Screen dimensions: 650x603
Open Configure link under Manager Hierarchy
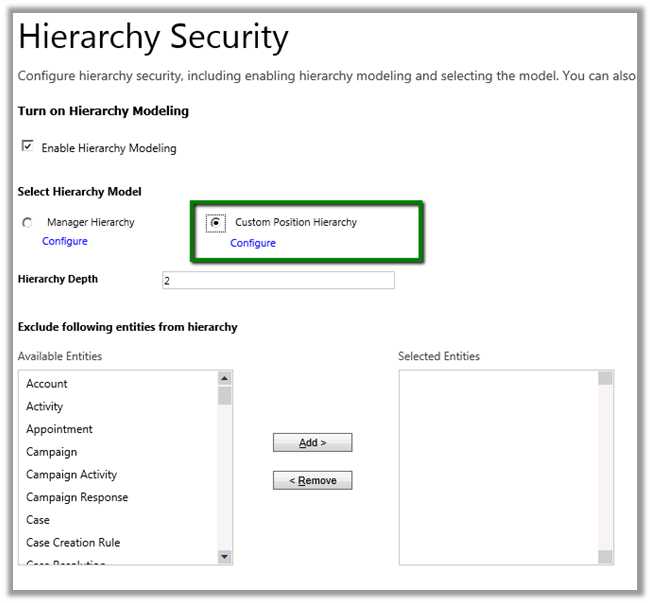(x=64, y=241)
